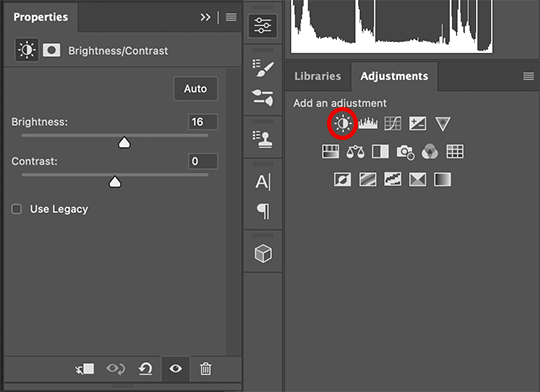Open the Properties panel menu
Screen dimensions: 540x392
click(x=231, y=17)
